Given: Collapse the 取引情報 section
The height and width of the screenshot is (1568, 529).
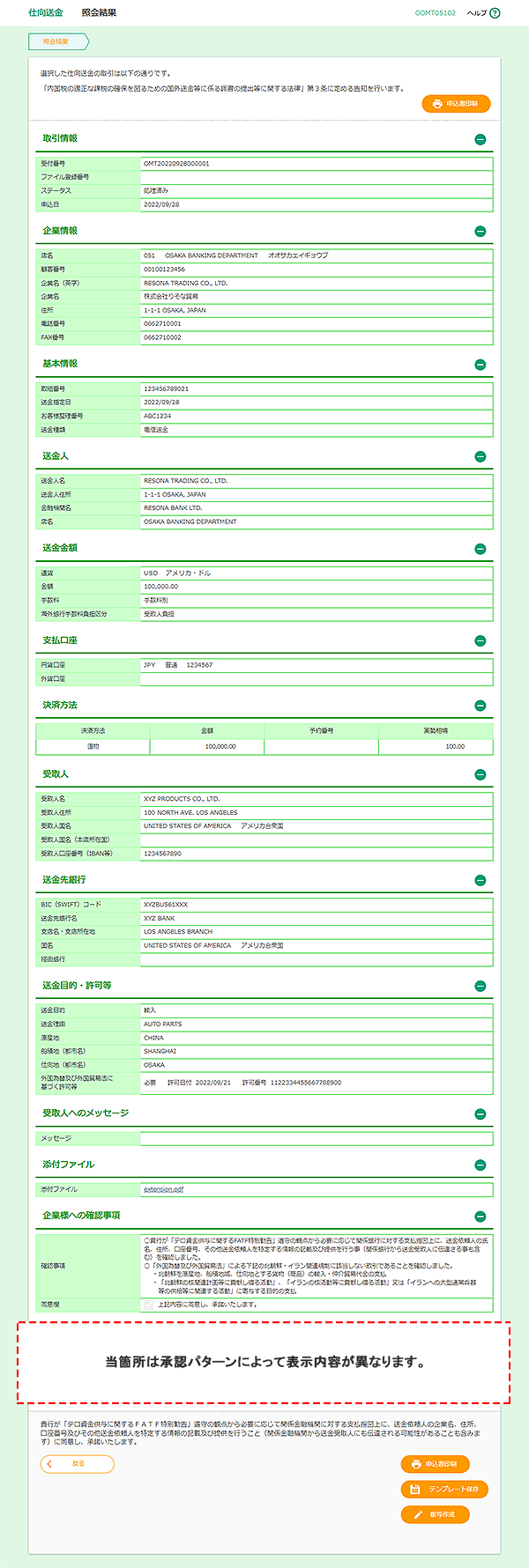Looking at the screenshot, I should [480, 139].
